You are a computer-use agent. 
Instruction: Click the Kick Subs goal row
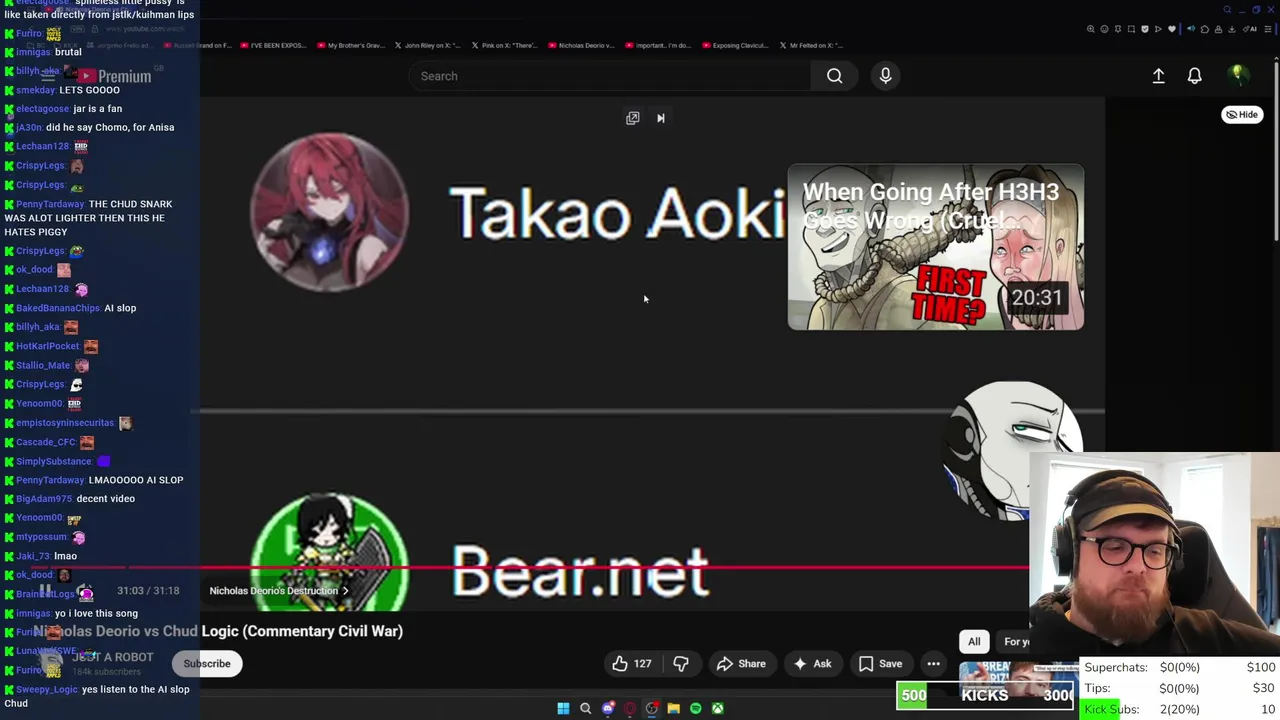(x=1180, y=709)
